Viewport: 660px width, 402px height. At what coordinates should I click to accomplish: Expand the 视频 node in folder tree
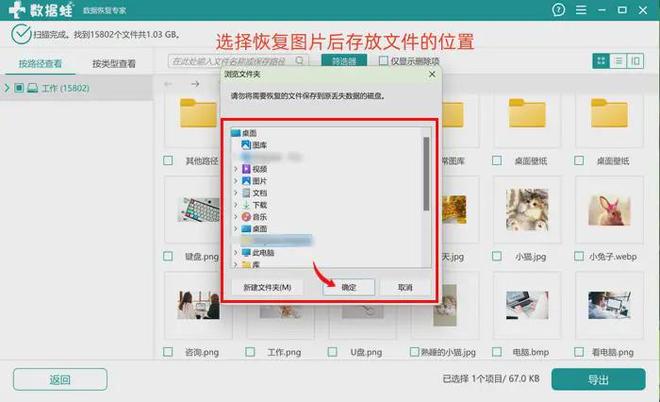point(236,169)
